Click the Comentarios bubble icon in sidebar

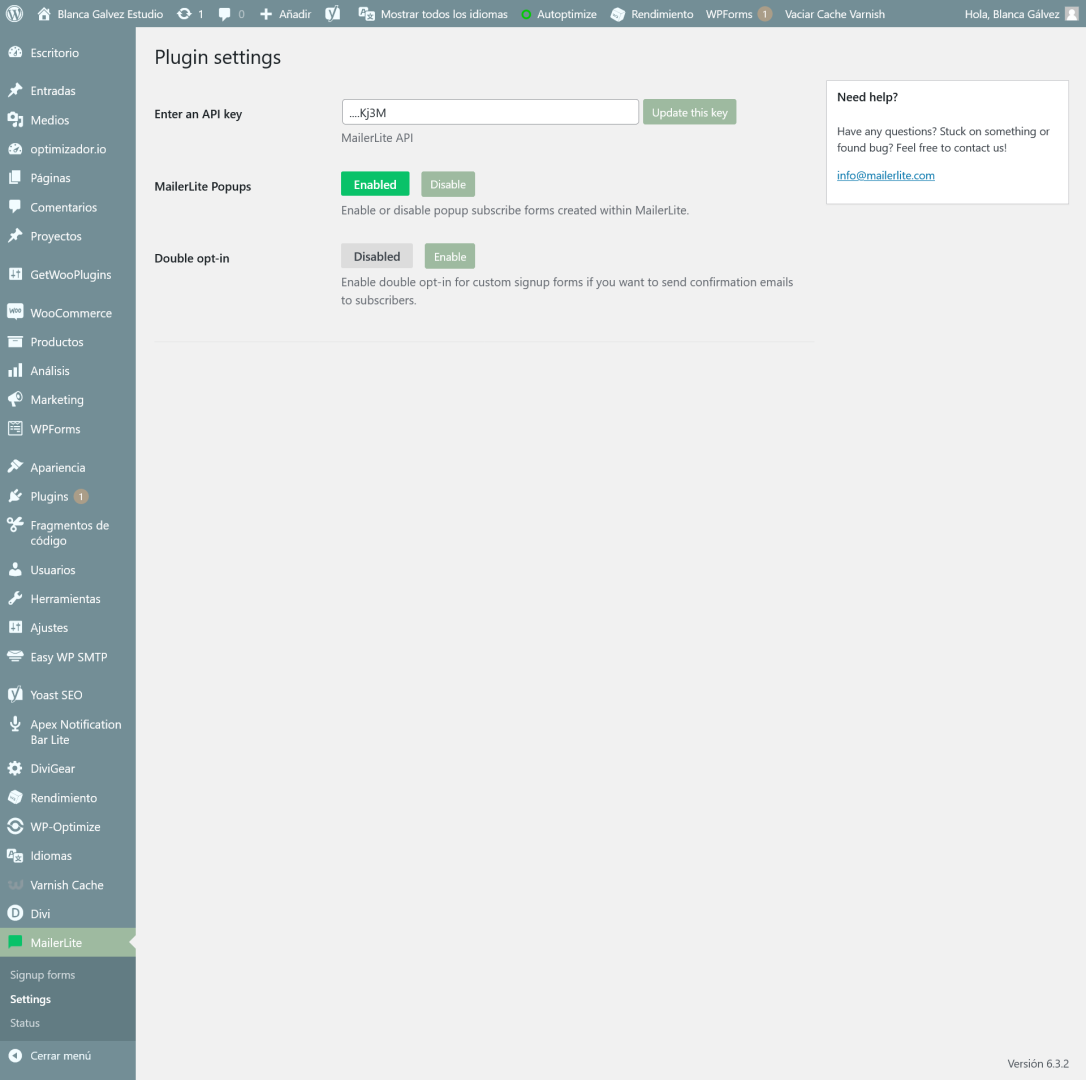pyautogui.click(x=15, y=206)
